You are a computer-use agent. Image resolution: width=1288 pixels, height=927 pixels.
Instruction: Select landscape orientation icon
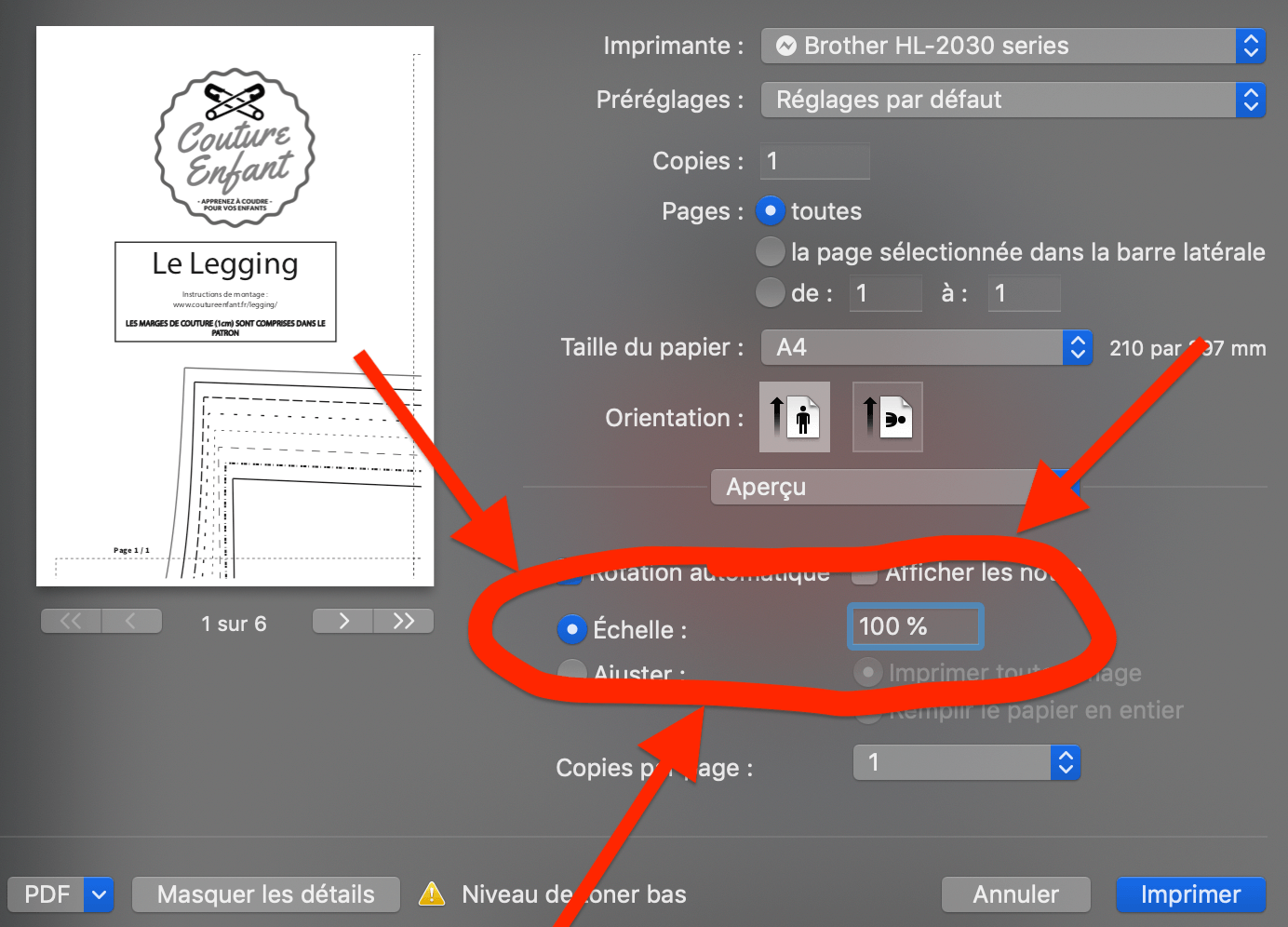(888, 417)
